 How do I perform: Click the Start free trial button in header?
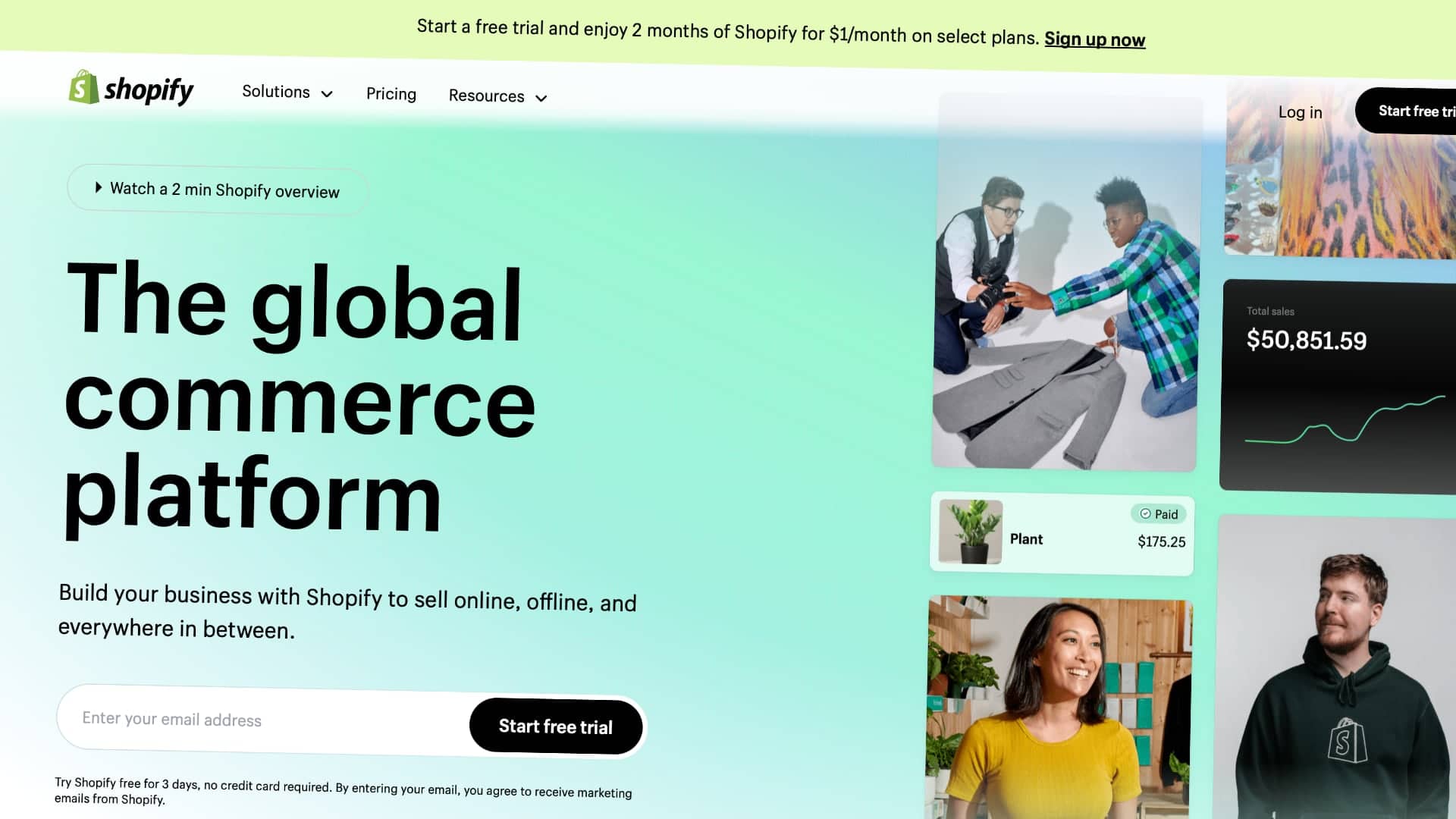(x=1407, y=111)
